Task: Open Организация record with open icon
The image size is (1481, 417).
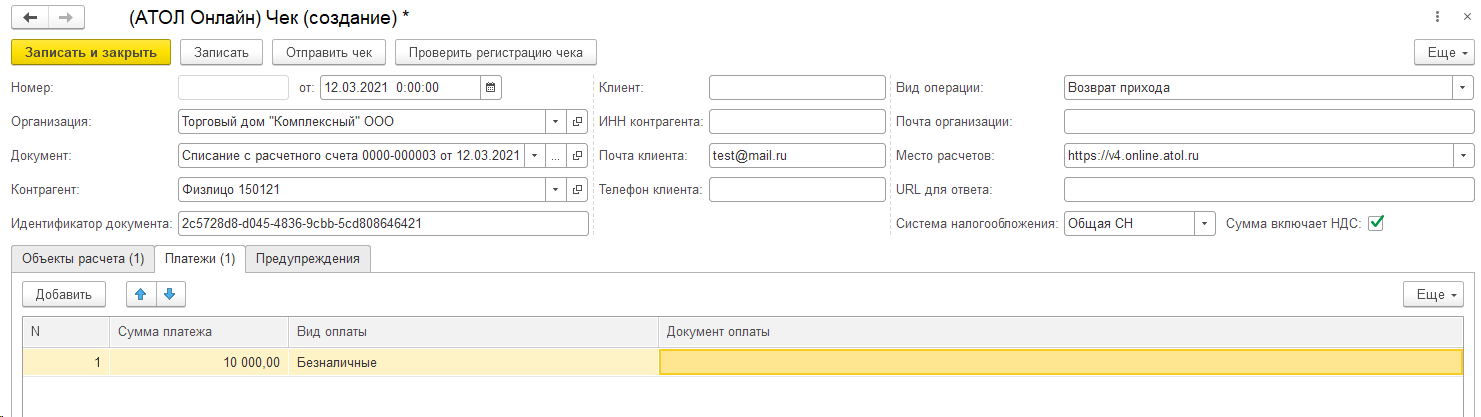Action: [578, 122]
